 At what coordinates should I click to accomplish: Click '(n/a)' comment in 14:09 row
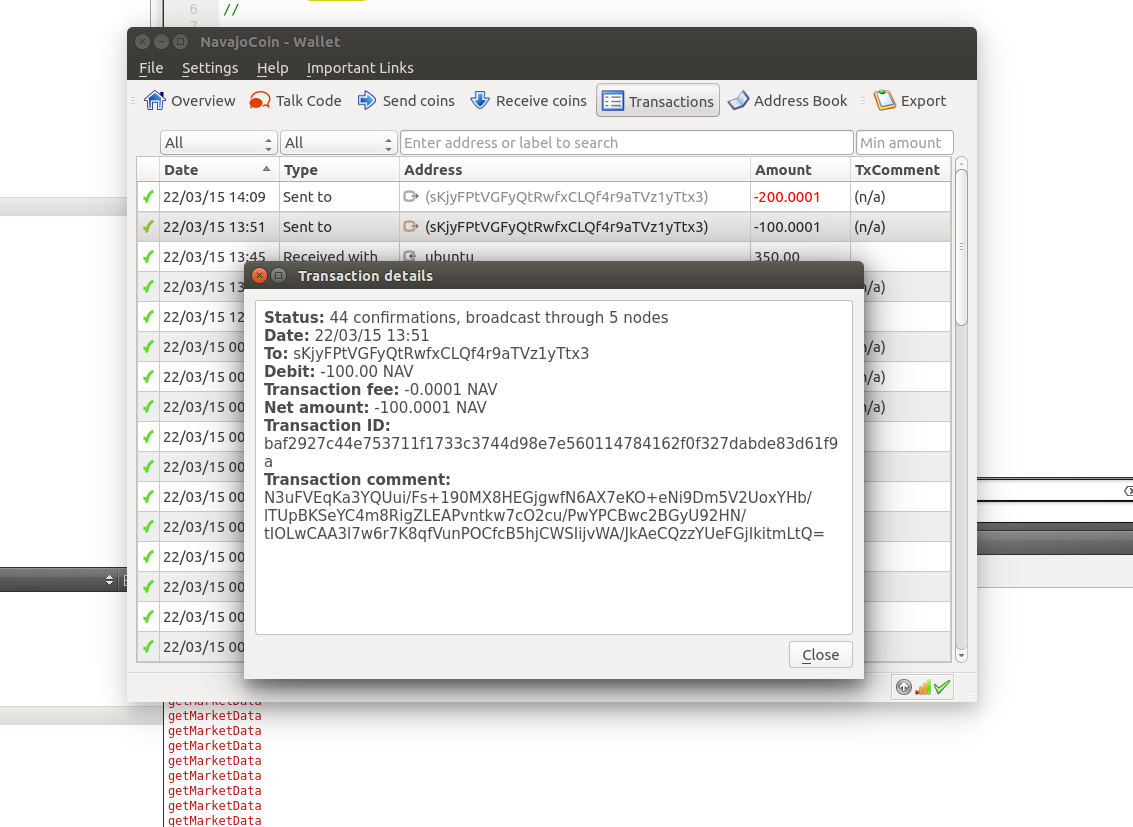click(x=869, y=196)
